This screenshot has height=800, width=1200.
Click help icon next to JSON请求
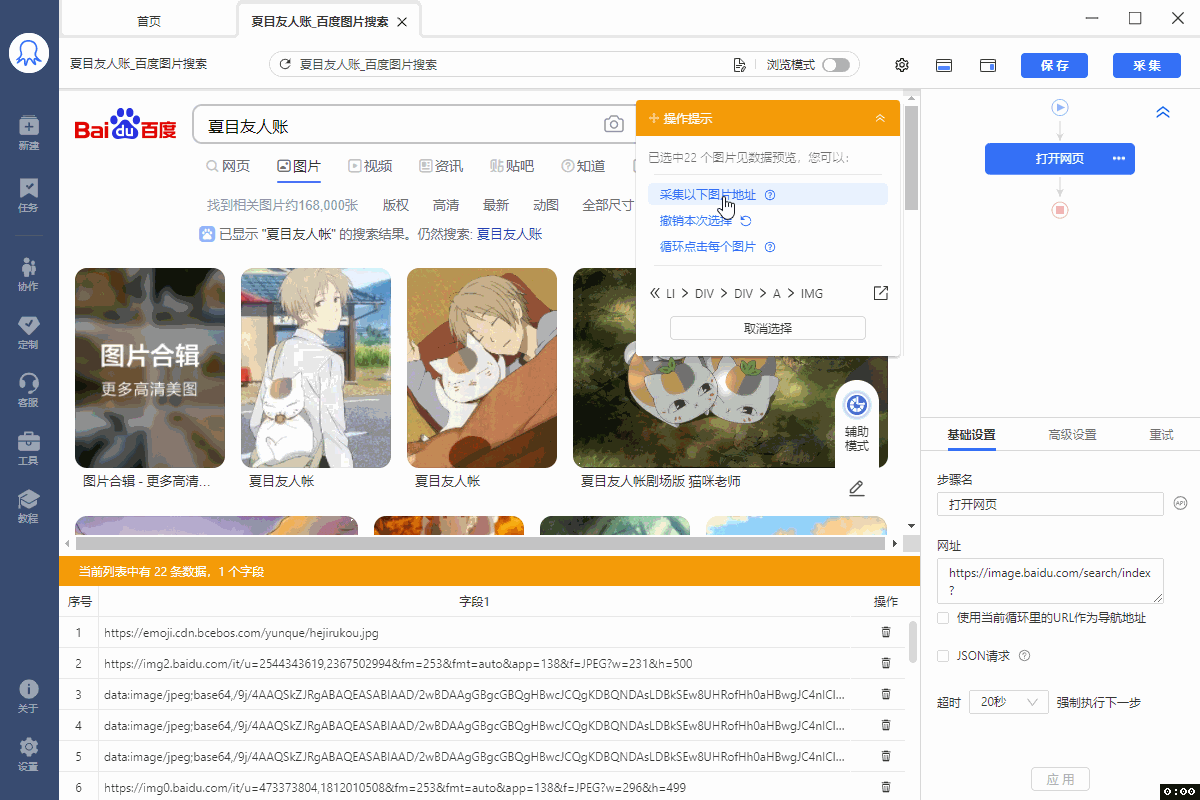[1024, 656]
